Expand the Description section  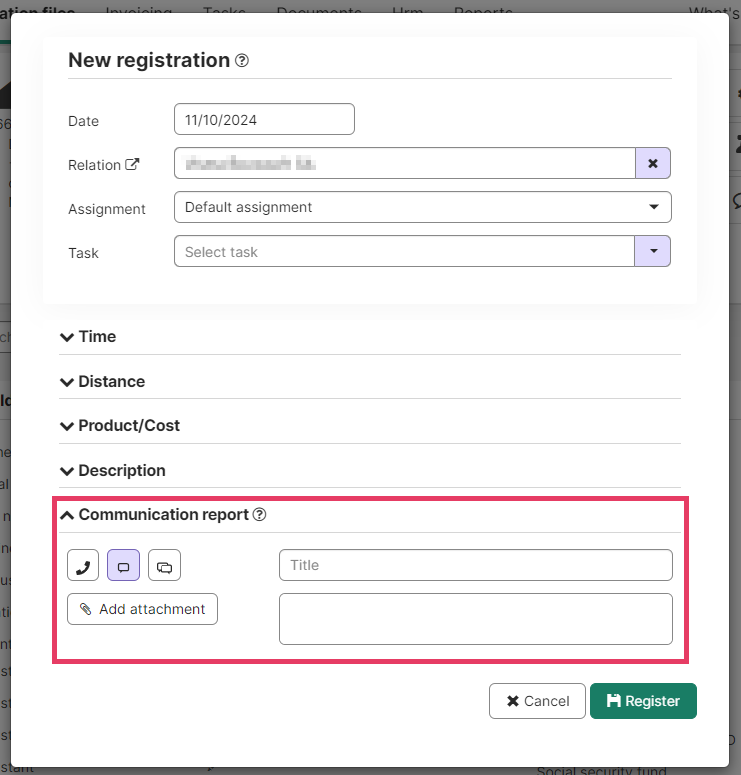113,471
